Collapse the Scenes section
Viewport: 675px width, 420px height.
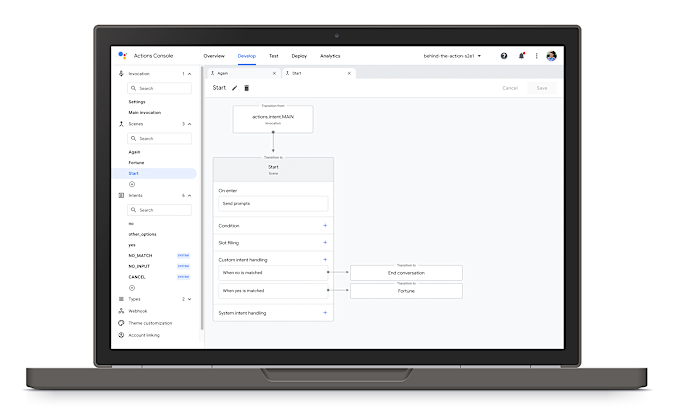190,124
